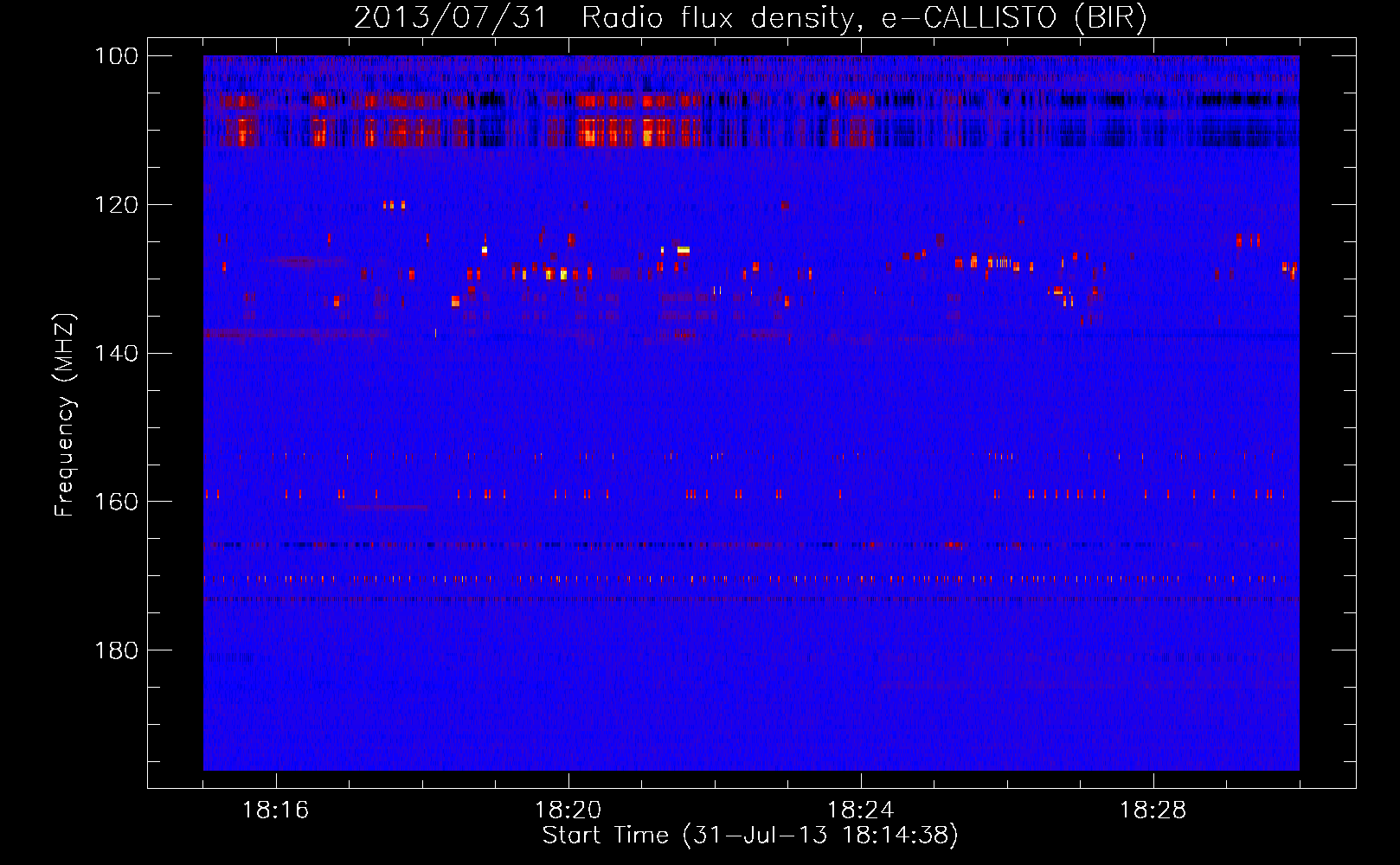Click the 120 frequency tick label
Image resolution: width=1400 pixels, height=865 pixels.
116,205
